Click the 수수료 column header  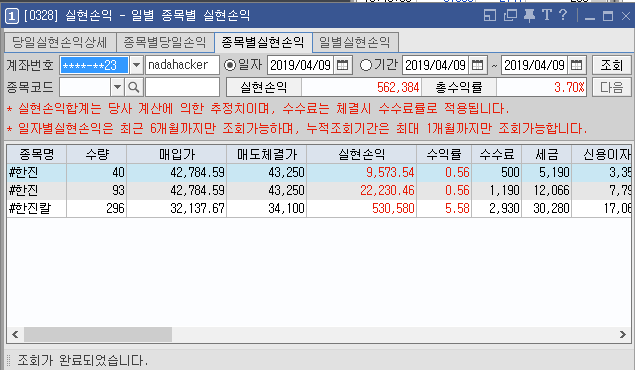pyautogui.click(x=497, y=154)
